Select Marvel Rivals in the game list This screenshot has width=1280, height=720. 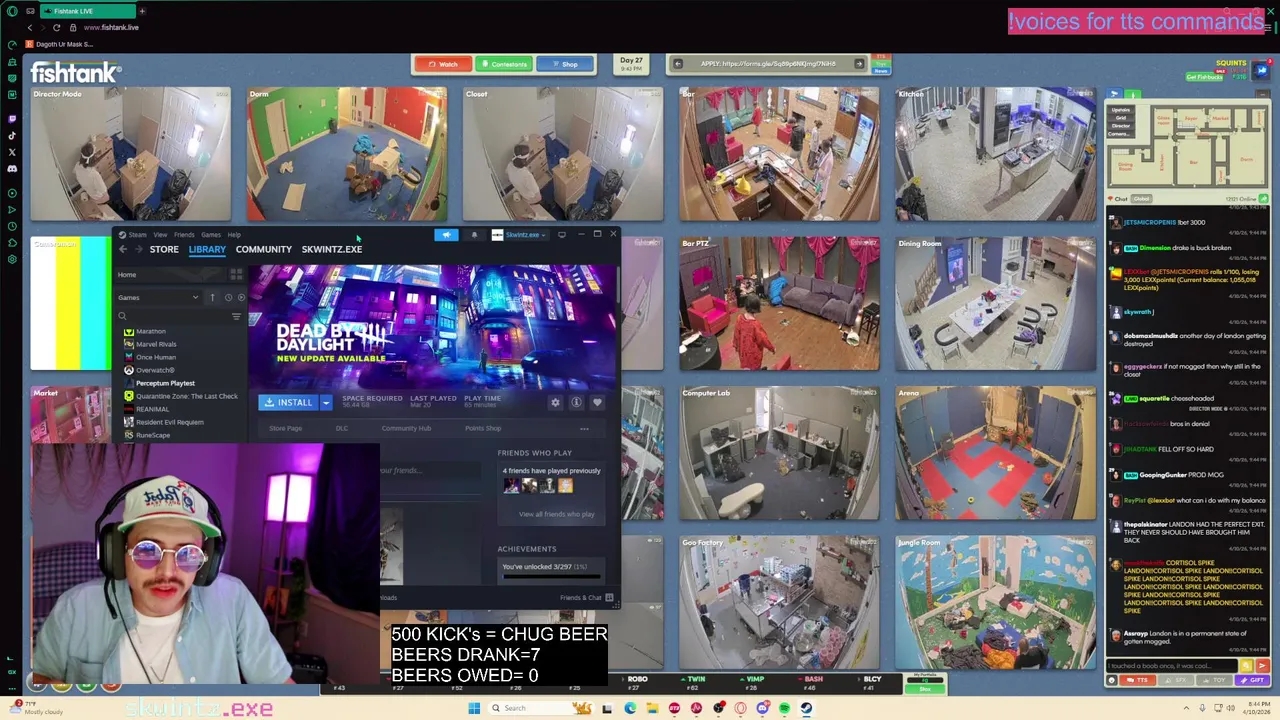pyautogui.click(x=156, y=344)
